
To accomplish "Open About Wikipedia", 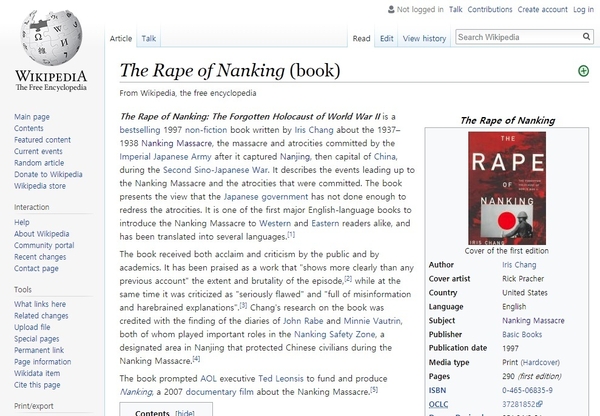I will click(x=42, y=233).
